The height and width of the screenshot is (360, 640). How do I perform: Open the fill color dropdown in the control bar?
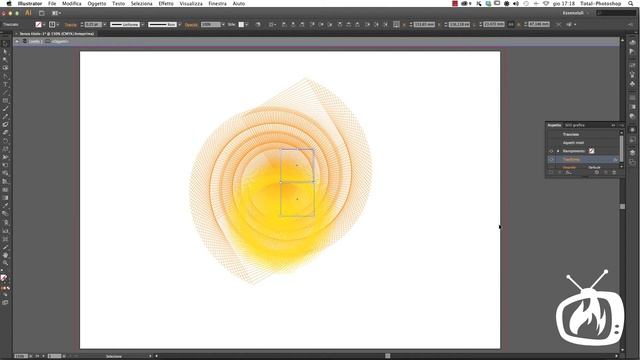point(44,24)
